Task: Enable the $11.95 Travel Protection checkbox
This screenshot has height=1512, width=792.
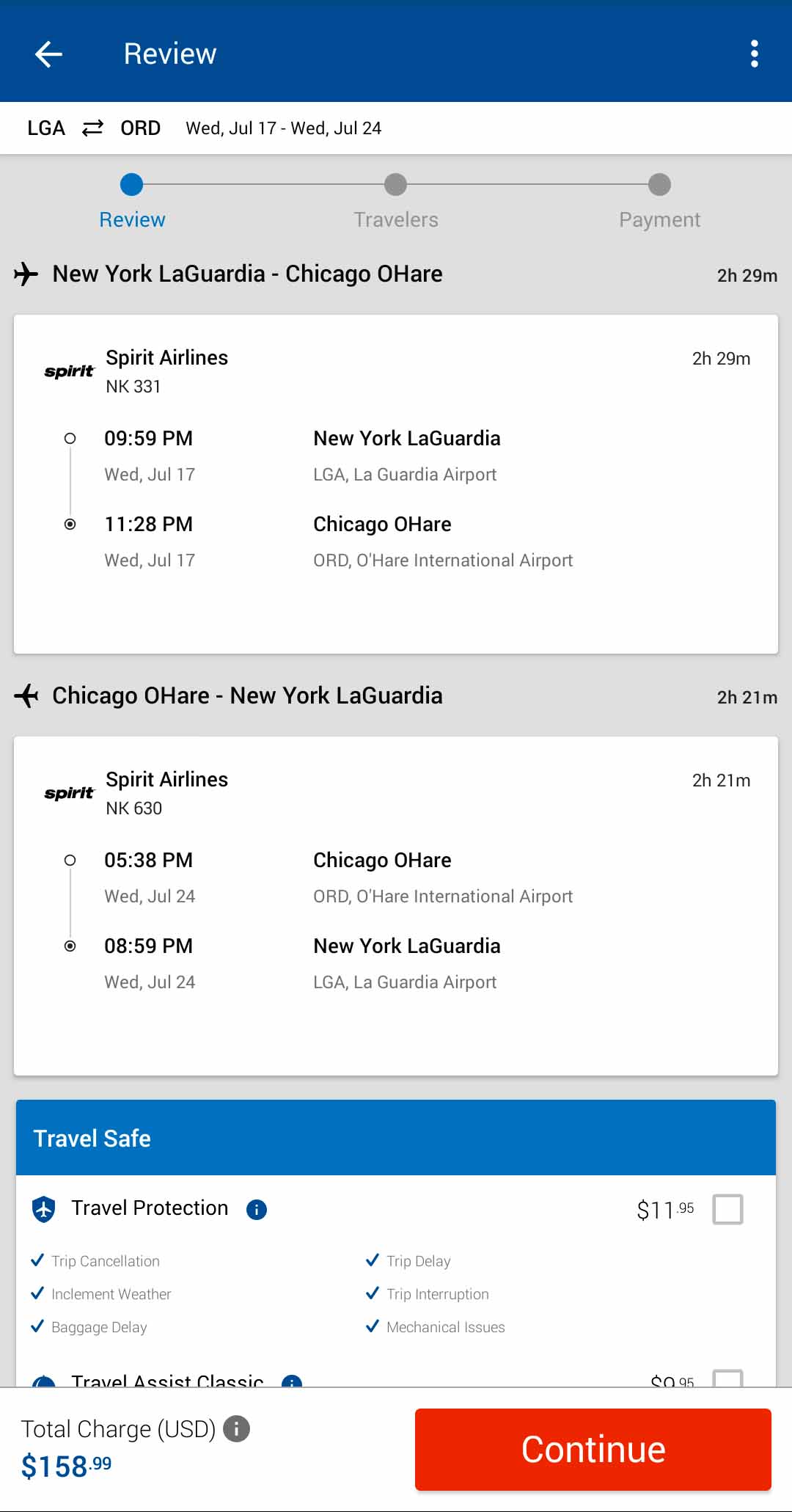Action: (727, 1210)
